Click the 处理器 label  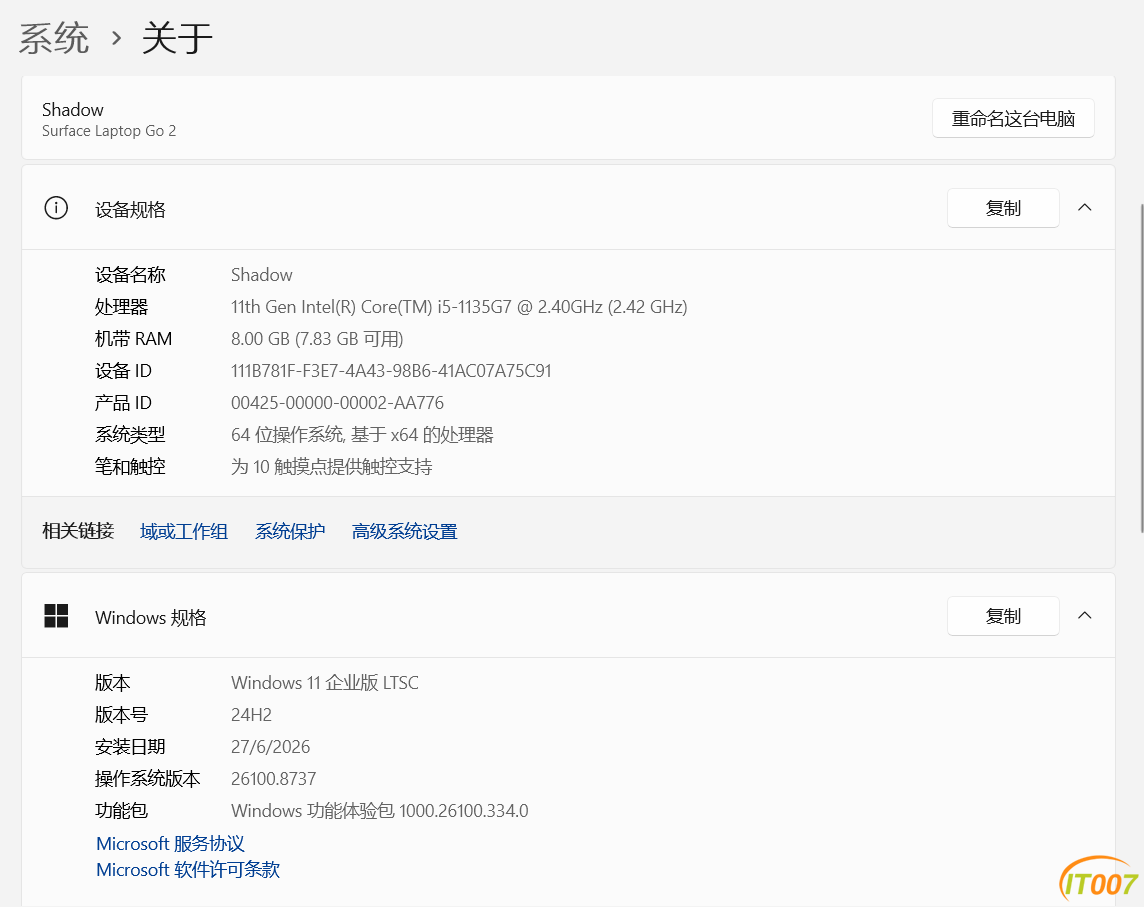(121, 307)
